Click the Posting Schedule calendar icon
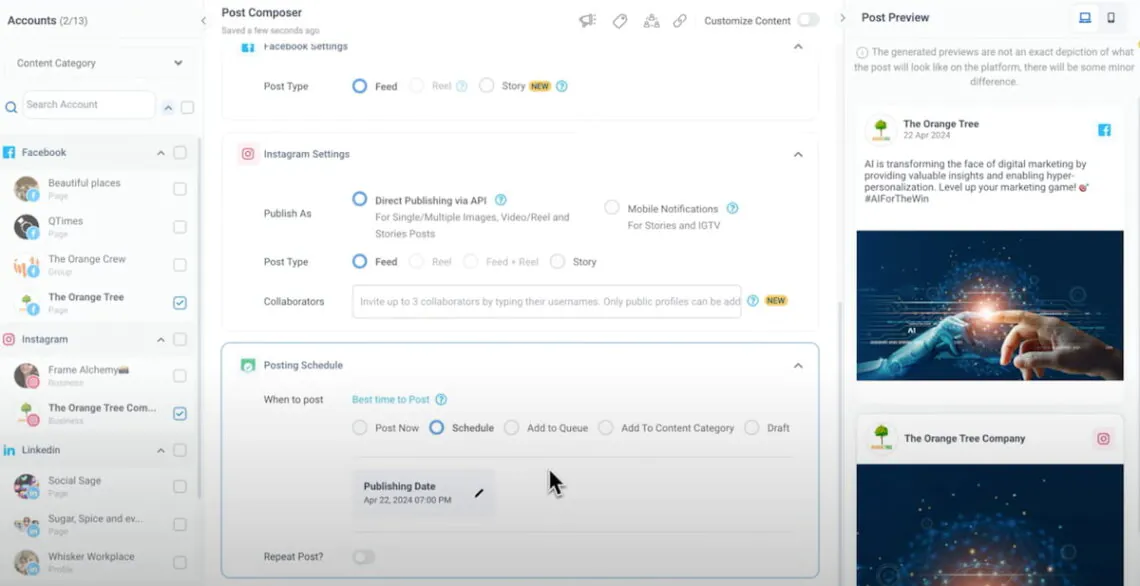Screen dimensions: 1140x586 (x=248, y=366)
